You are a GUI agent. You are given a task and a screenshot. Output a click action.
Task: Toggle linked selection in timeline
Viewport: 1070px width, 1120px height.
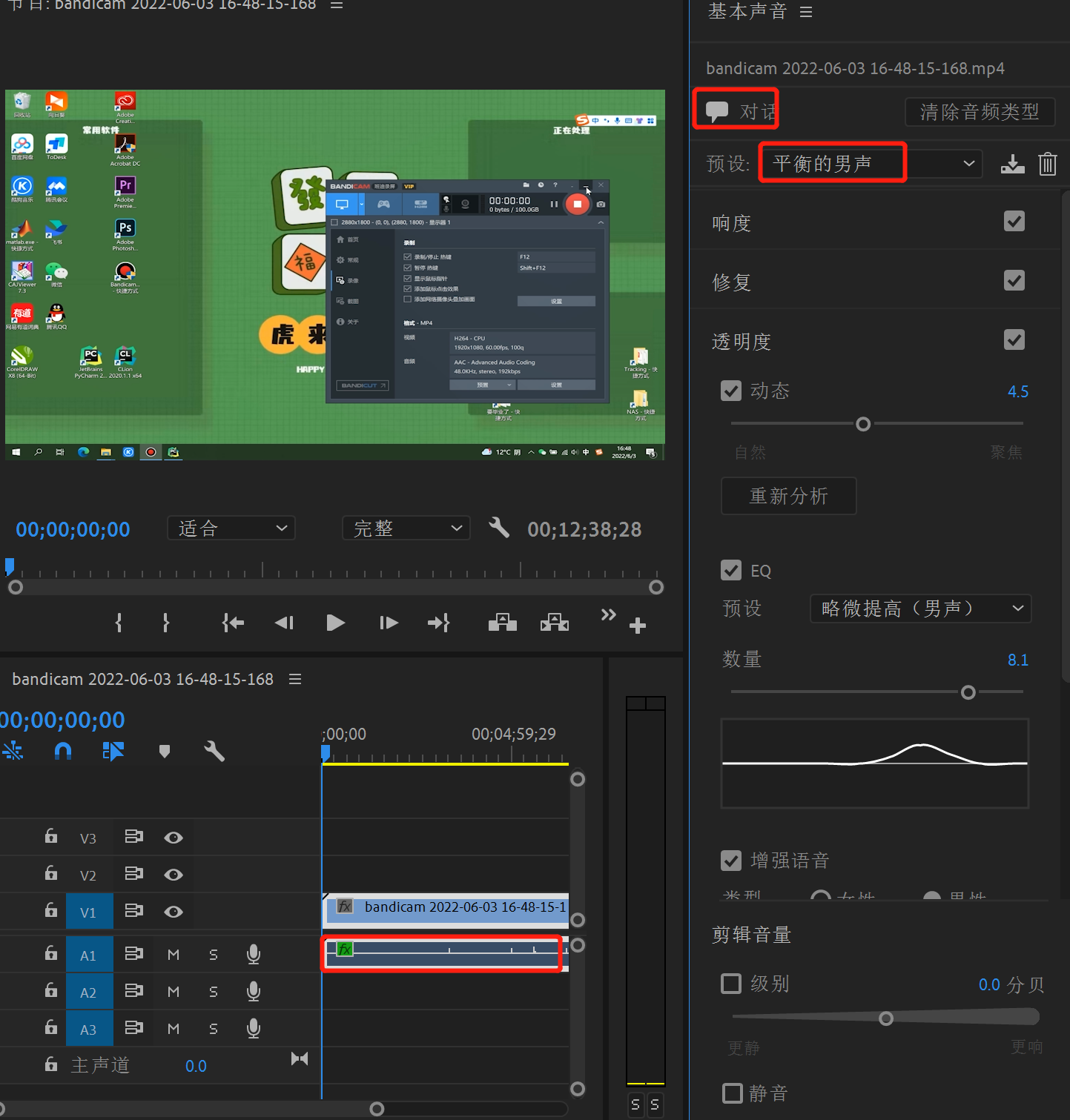click(x=113, y=752)
